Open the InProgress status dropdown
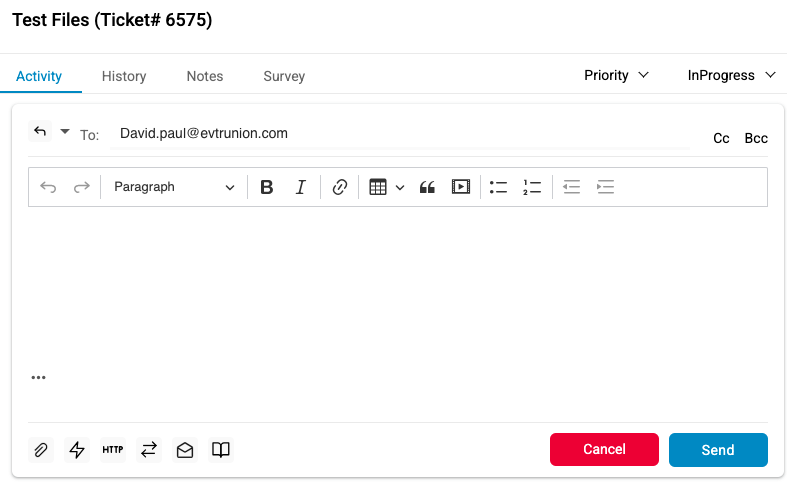This screenshot has height=485, width=787. (731, 75)
